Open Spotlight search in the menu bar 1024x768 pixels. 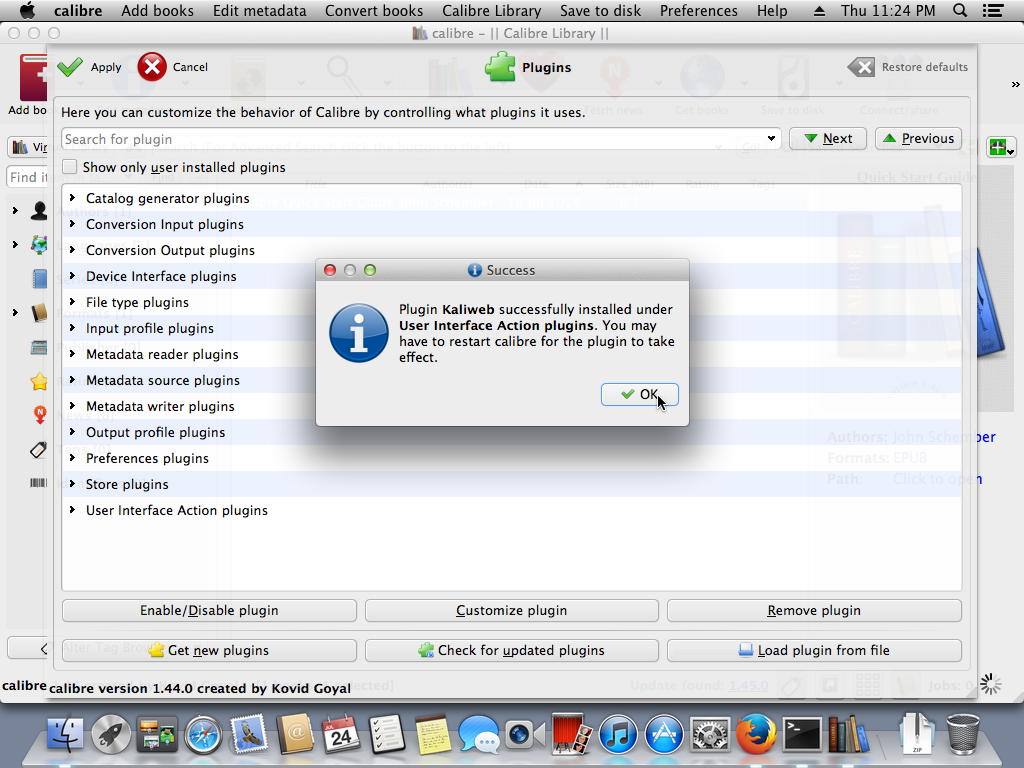960,10
